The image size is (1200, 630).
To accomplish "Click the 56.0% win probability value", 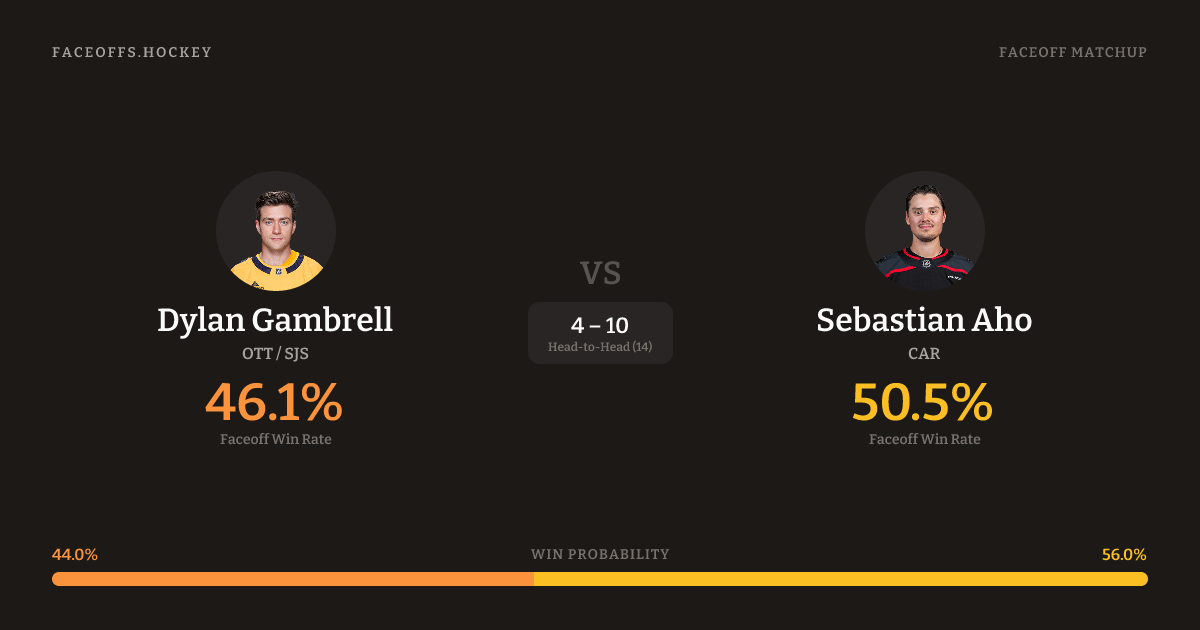I will click(1124, 555).
